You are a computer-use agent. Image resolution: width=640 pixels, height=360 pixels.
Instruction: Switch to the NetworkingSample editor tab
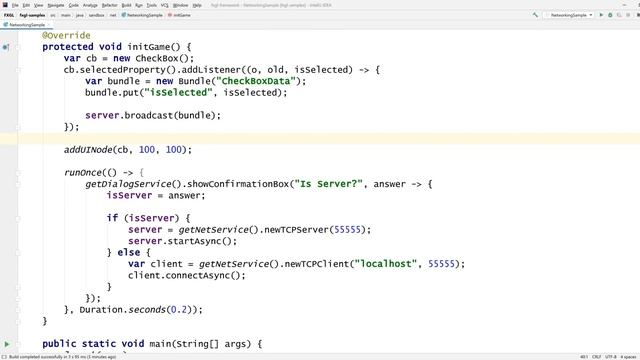[27, 25]
